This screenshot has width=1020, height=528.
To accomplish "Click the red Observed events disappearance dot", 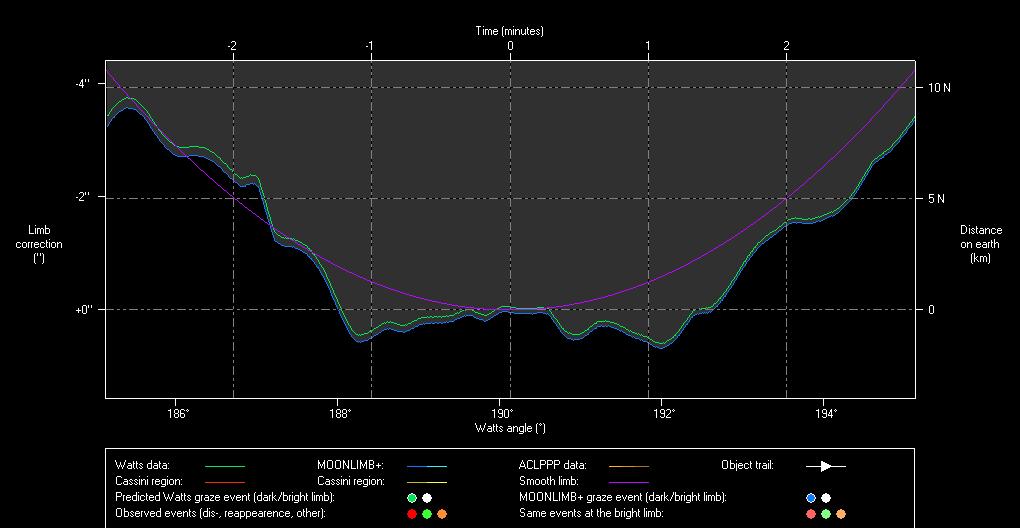I will tap(412, 513).
